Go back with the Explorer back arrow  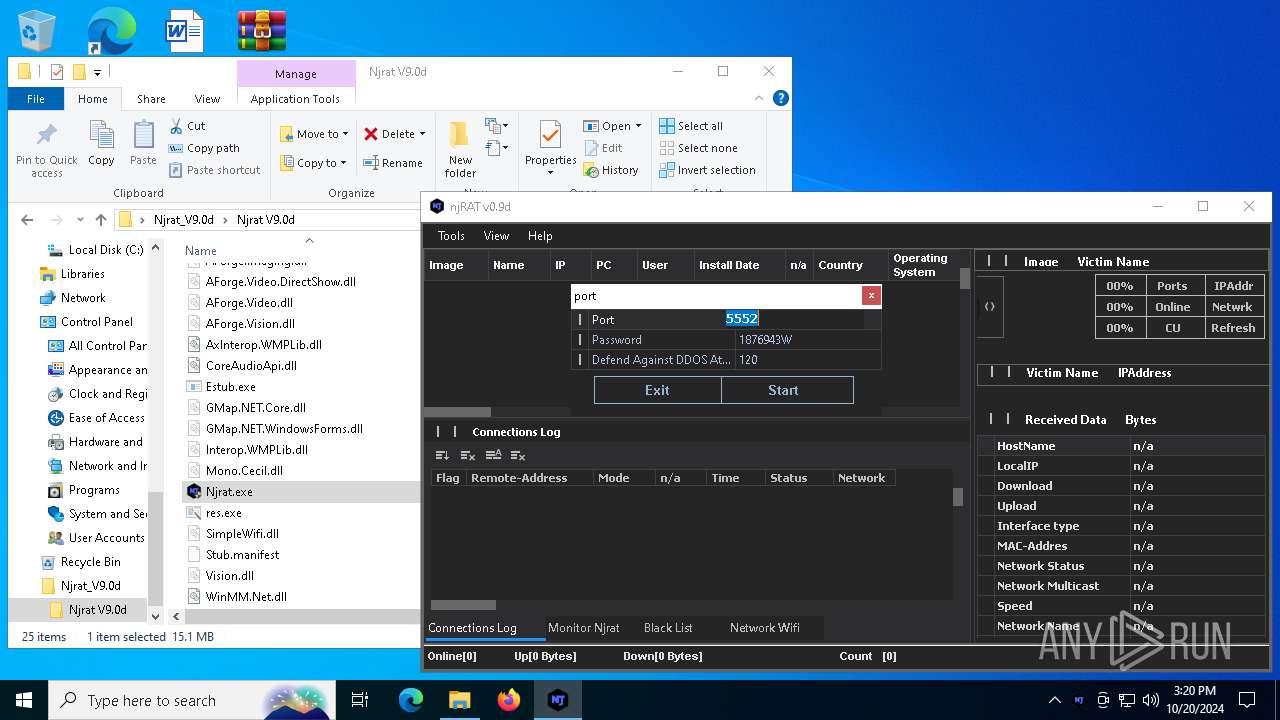point(27,220)
